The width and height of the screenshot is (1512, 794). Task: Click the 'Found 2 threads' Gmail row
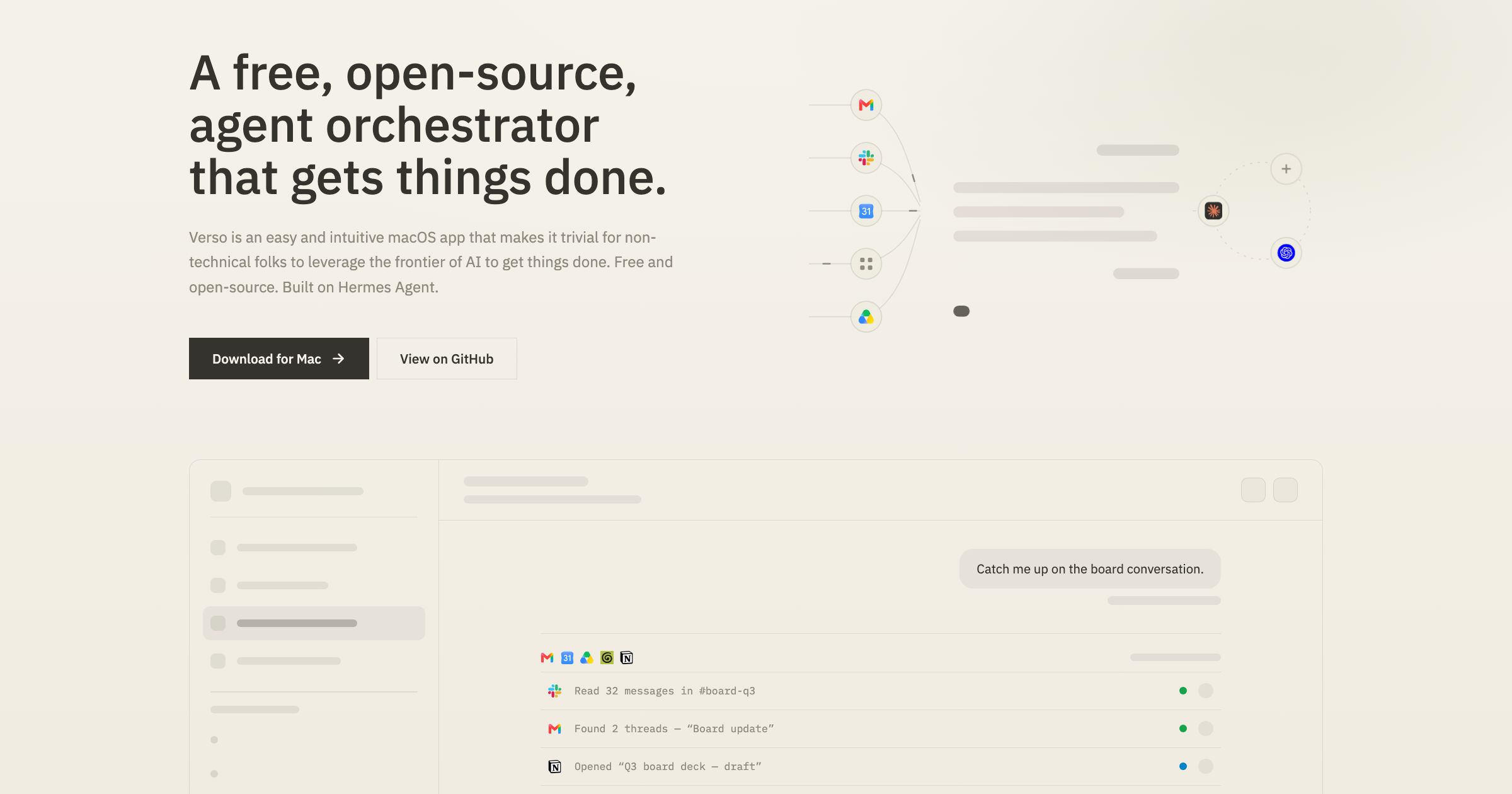click(880, 729)
